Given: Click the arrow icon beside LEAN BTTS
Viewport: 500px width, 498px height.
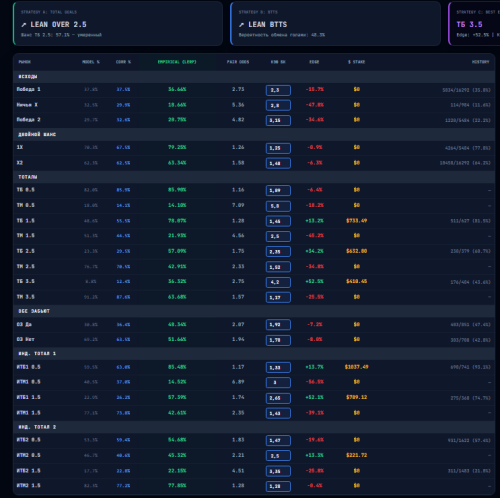Looking at the screenshot, I should point(241,25).
